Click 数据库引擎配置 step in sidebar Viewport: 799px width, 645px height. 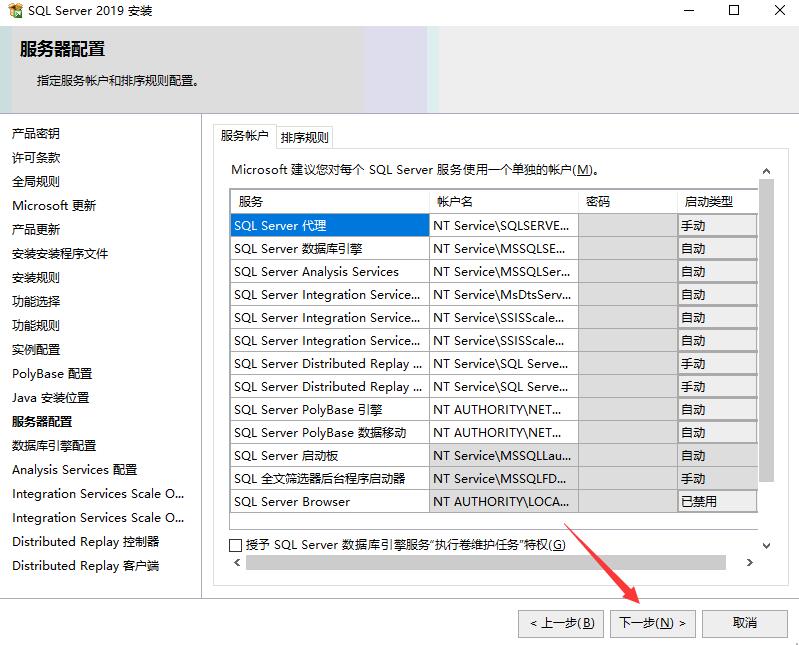coord(54,445)
